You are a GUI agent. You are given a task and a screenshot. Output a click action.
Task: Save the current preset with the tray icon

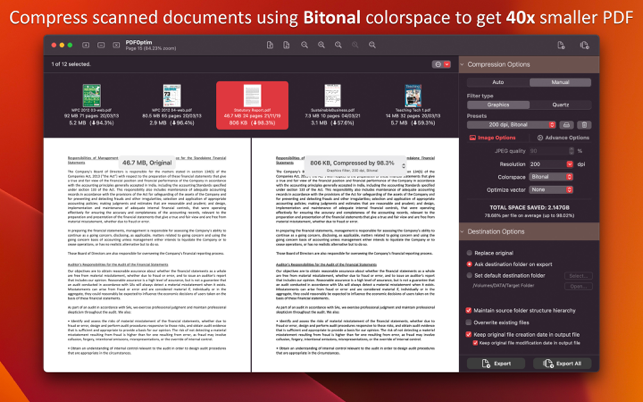pos(566,125)
